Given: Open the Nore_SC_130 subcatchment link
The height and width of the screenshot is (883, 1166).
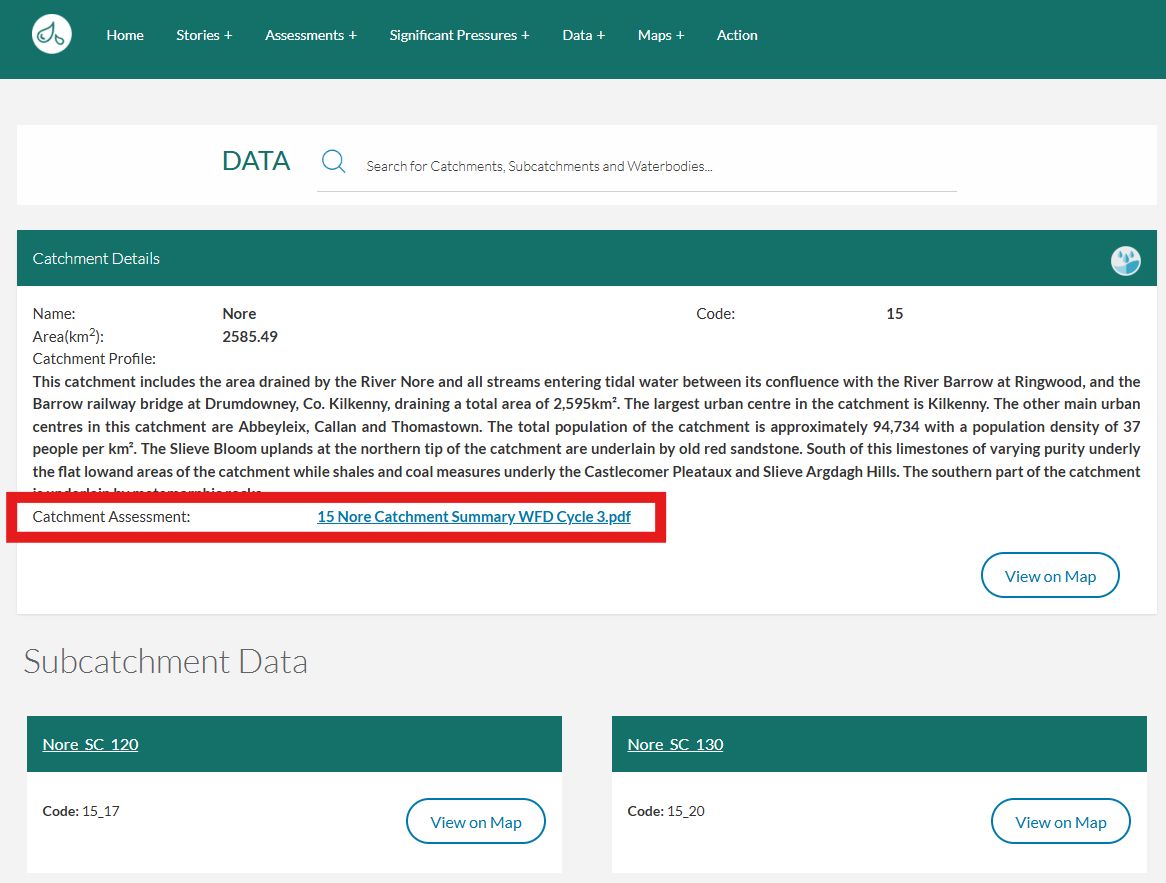Looking at the screenshot, I should pos(675,744).
